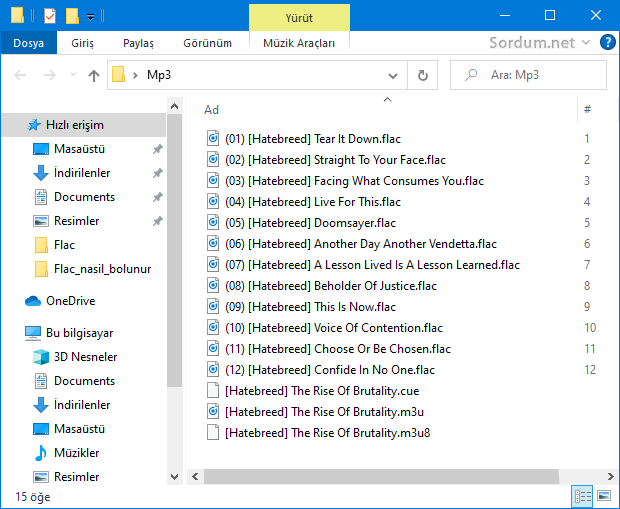Select (06) Another Day Another Vendetta.flac
Image resolution: width=620 pixels, height=509 pixels.
pyautogui.click(x=361, y=244)
